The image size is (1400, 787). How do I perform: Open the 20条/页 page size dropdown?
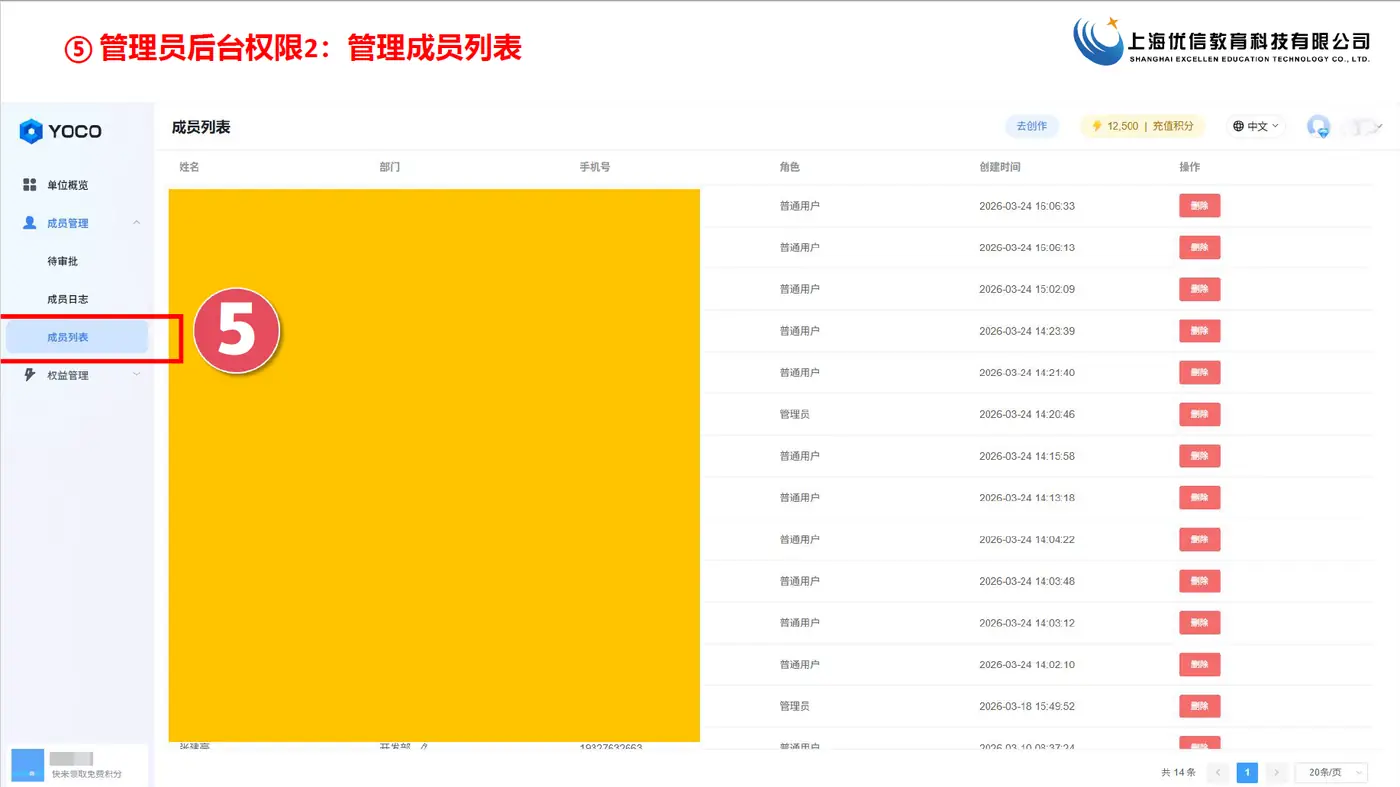coord(1332,772)
